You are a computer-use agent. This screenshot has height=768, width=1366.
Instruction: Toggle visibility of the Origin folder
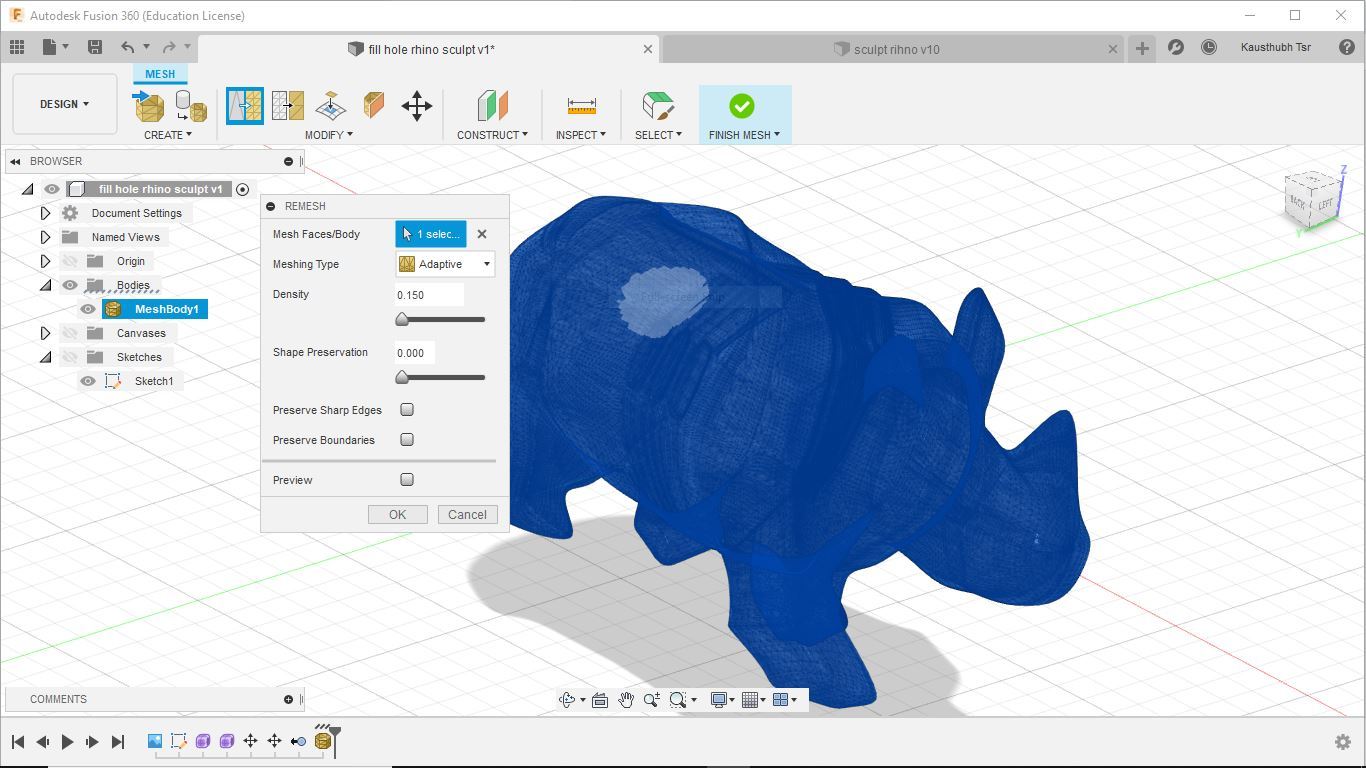tap(70, 261)
